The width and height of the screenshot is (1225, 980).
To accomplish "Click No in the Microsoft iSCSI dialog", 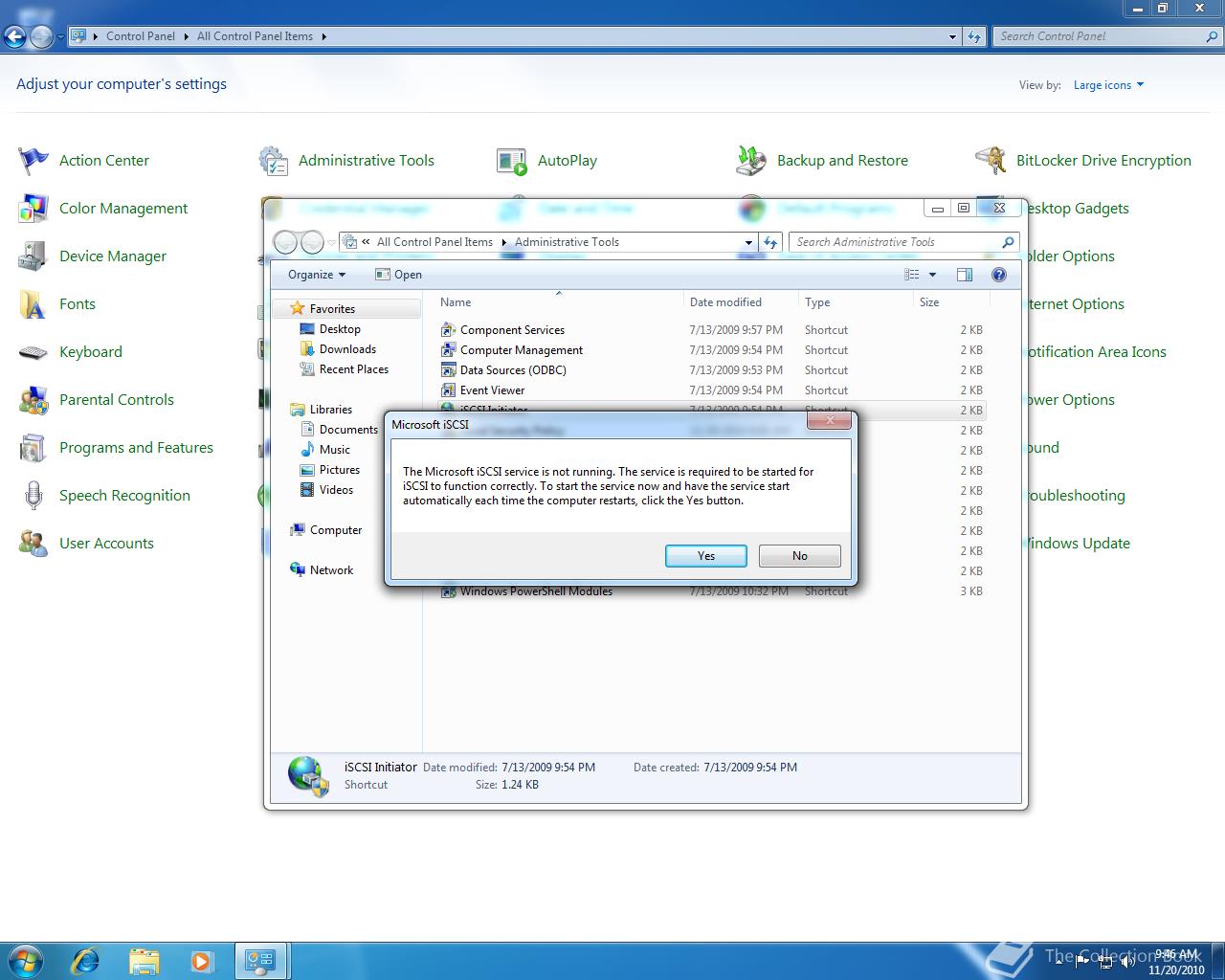I will 800,556.
